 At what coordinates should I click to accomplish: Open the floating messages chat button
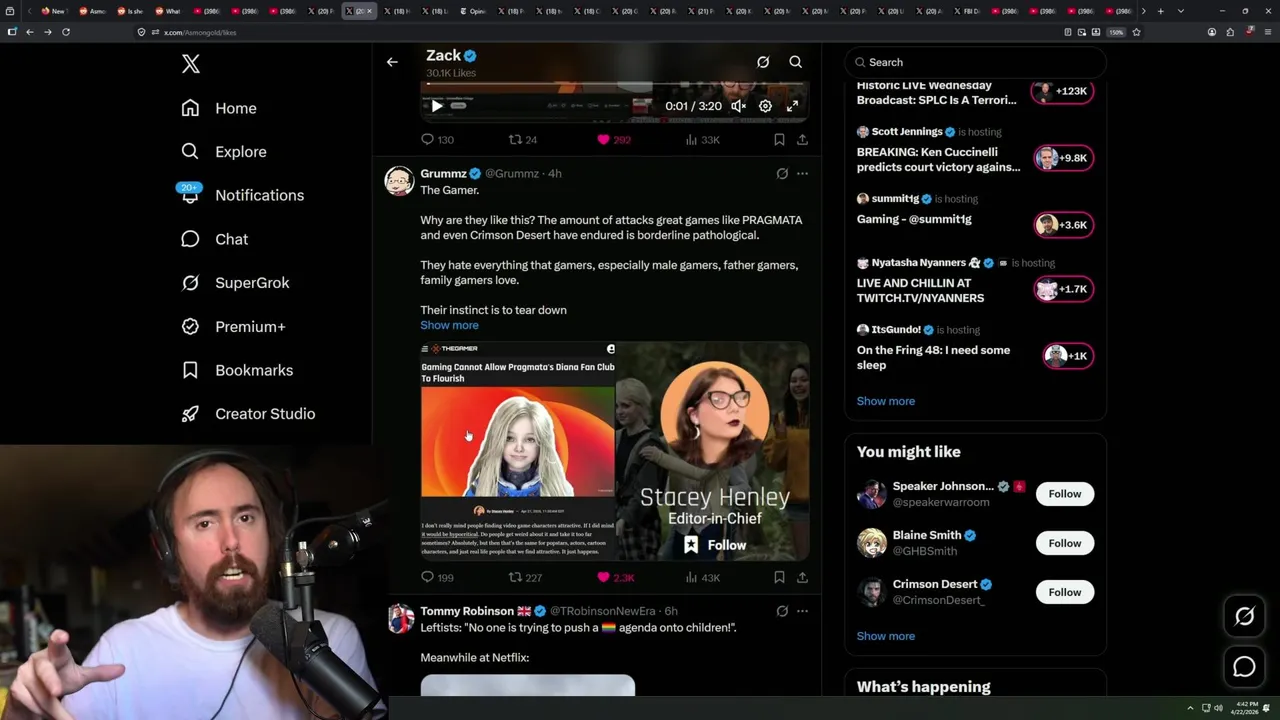[1244, 667]
